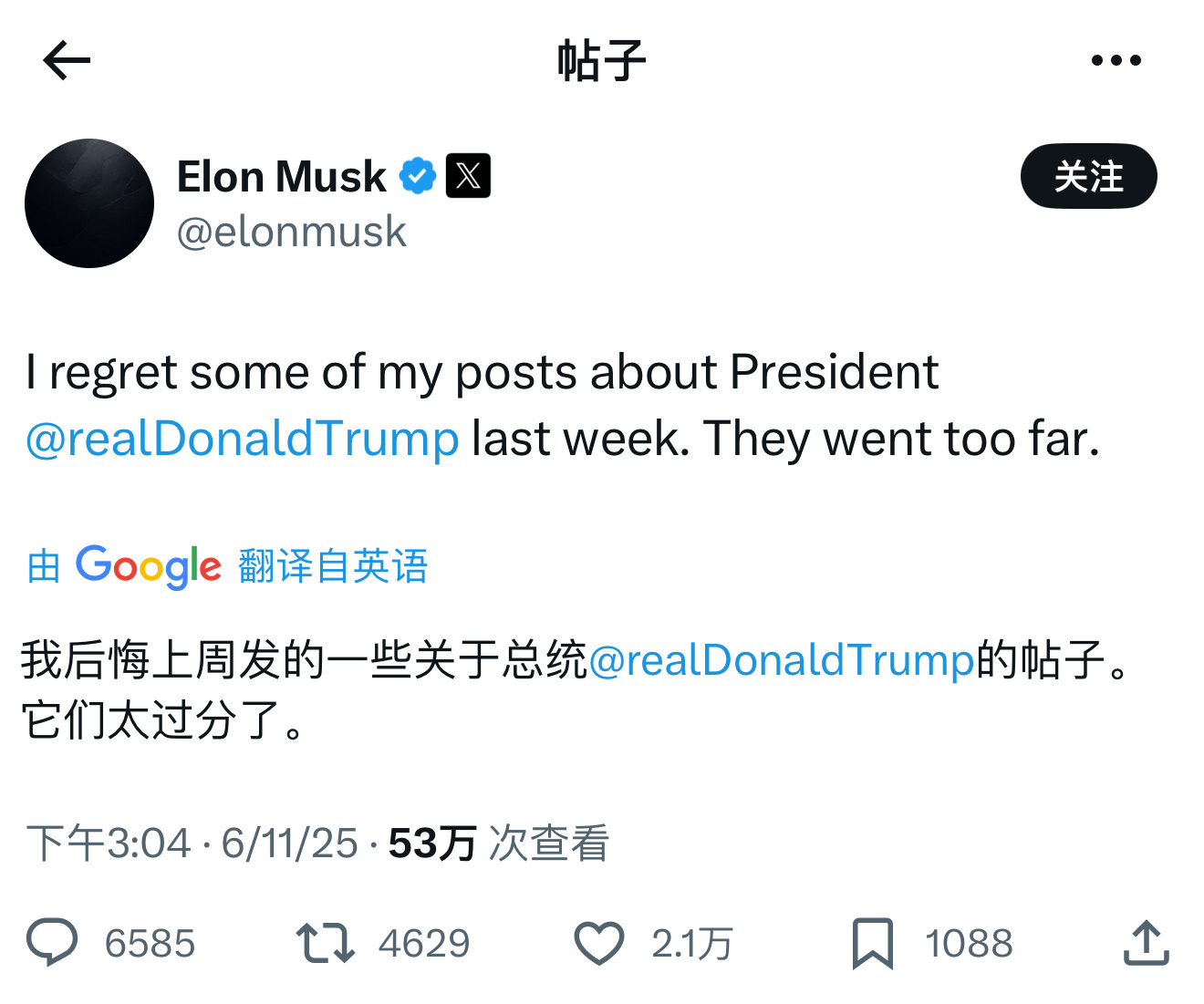This screenshot has height=1004, width=1204.
Task: Open Elon Musk's profile picture
Action: click(x=89, y=203)
